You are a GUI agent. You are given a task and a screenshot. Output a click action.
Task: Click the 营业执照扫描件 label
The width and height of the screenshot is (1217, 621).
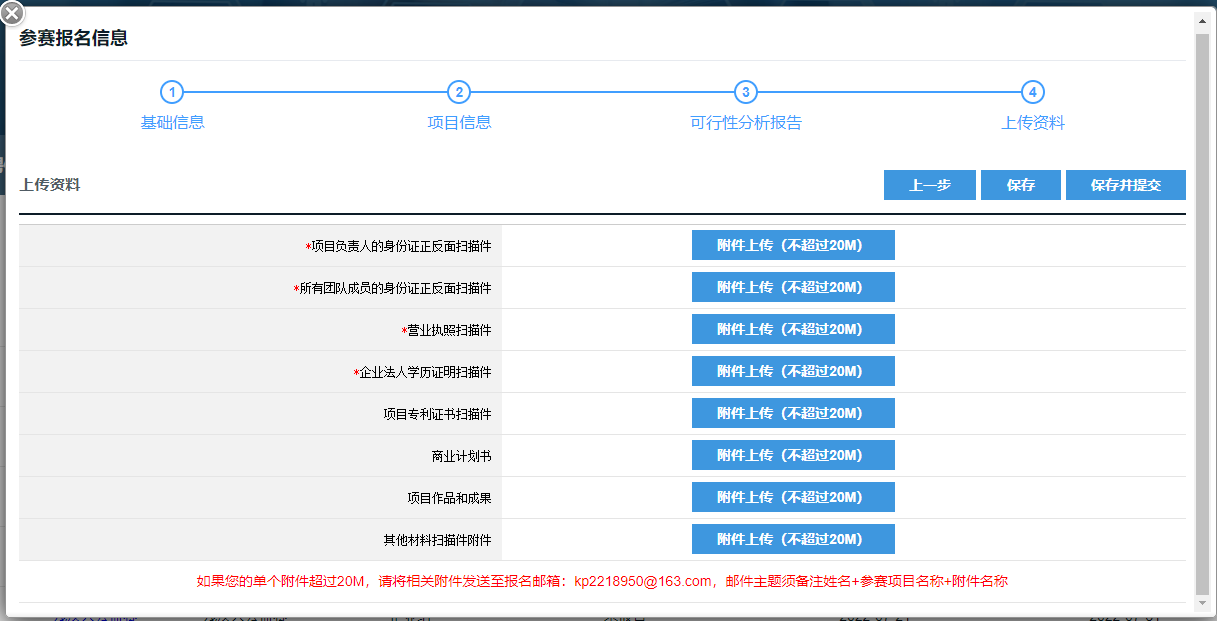(447, 330)
